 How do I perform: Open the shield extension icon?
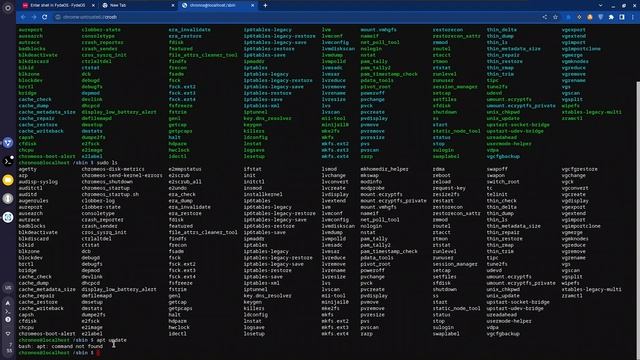tap(600, 17)
